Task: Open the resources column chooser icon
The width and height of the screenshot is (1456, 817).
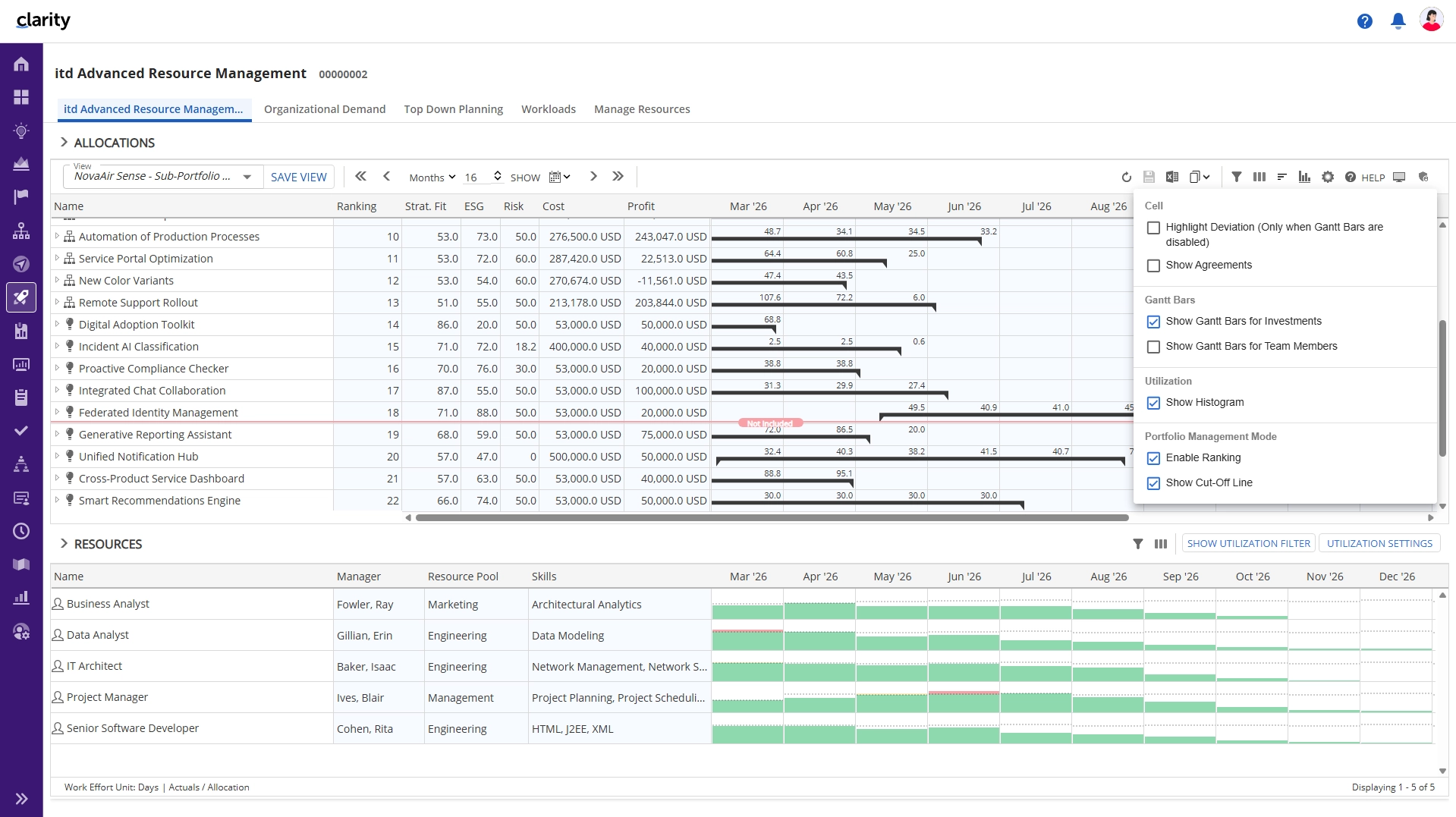Action: pyautogui.click(x=1161, y=543)
